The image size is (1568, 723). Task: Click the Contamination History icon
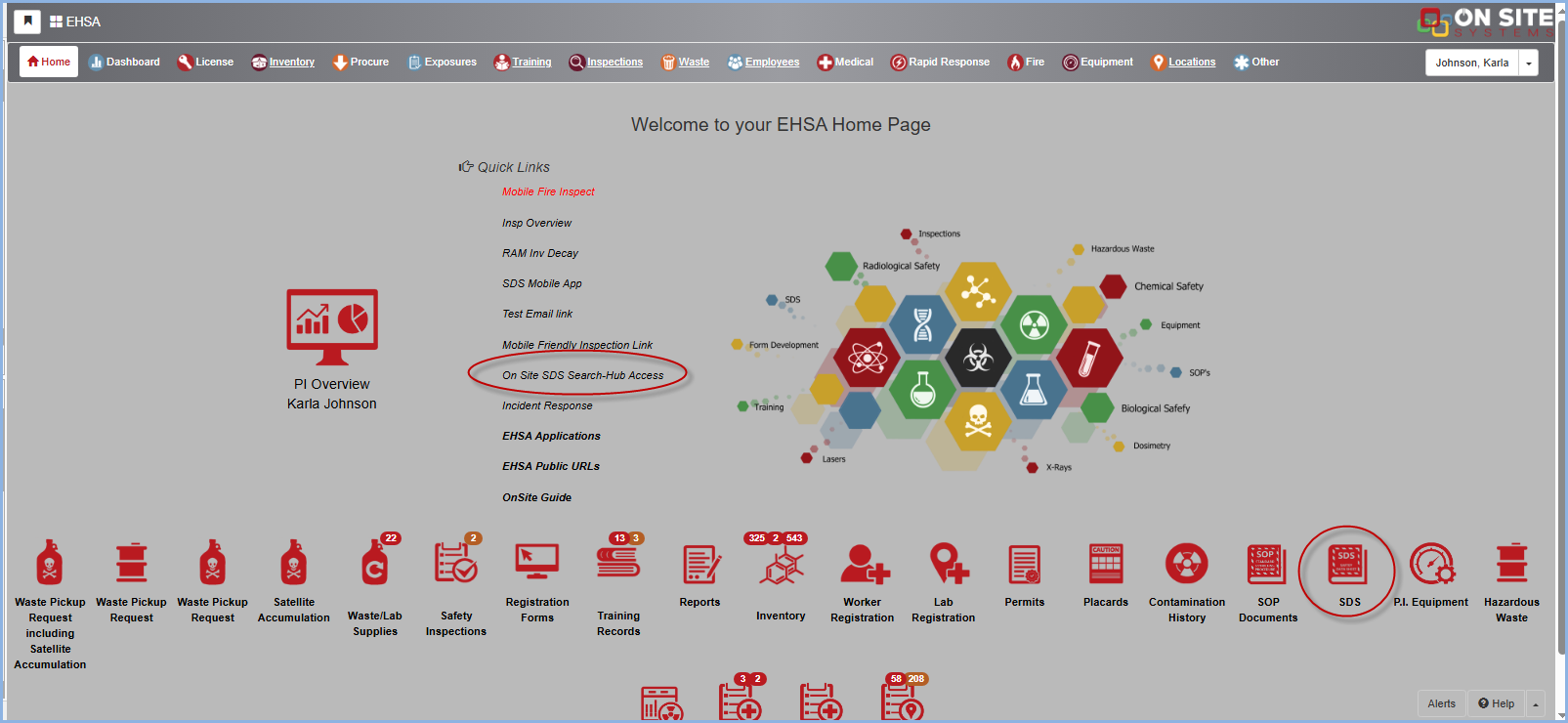(x=1186, y=566)
